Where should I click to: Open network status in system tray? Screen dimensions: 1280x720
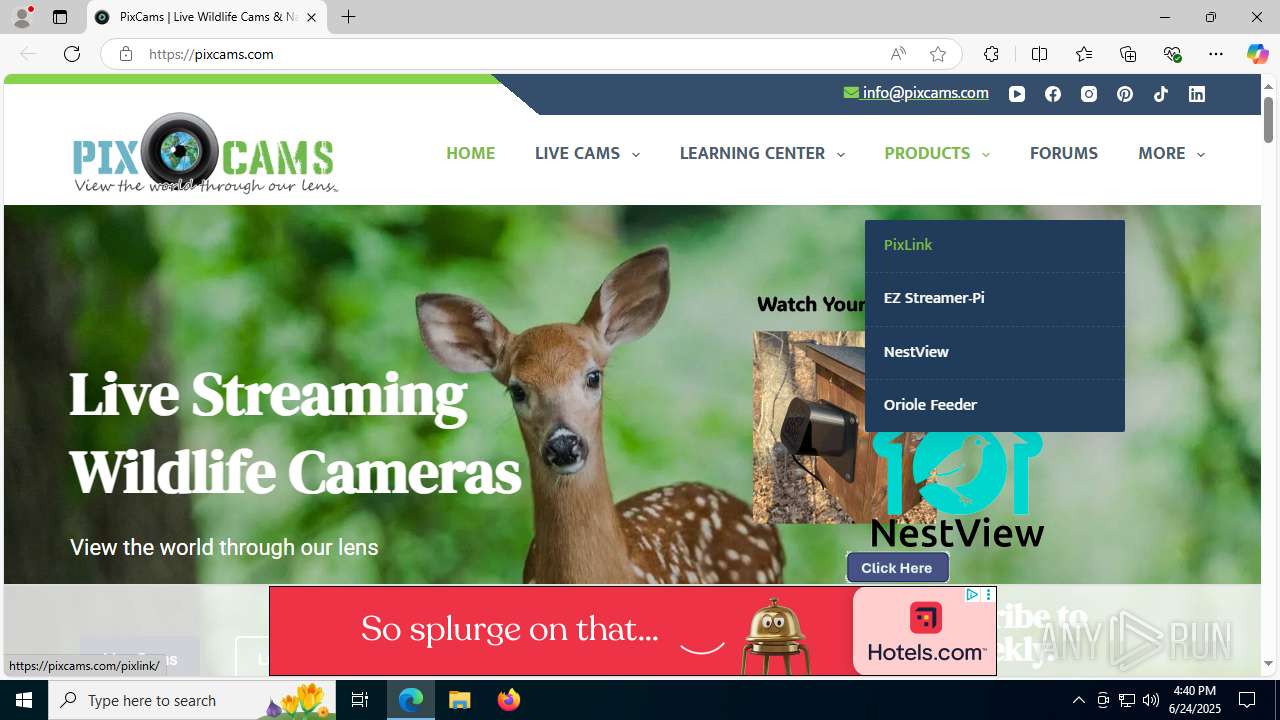[1127, 700]
